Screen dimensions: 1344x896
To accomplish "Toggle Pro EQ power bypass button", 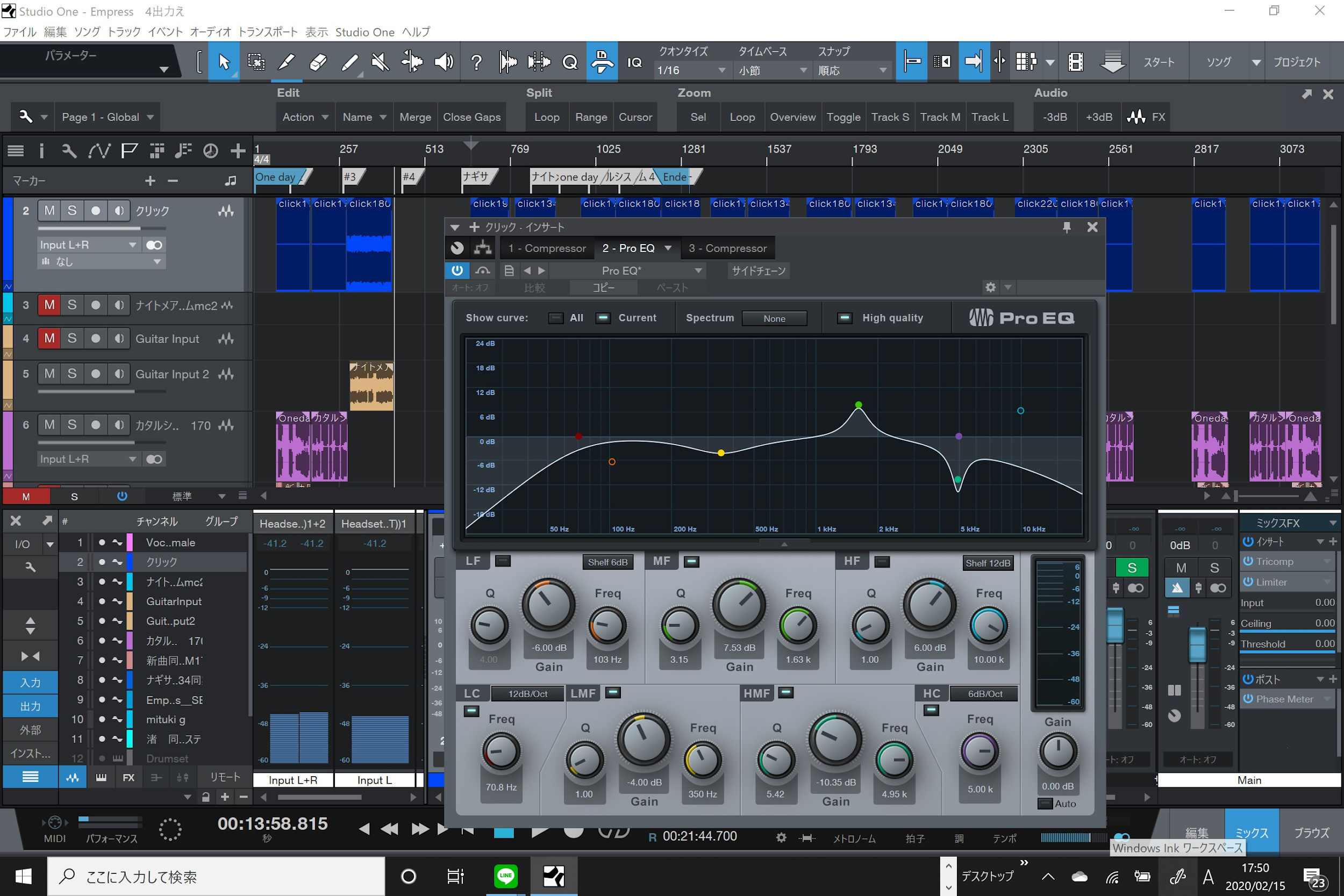I will (x=457, y=270).
